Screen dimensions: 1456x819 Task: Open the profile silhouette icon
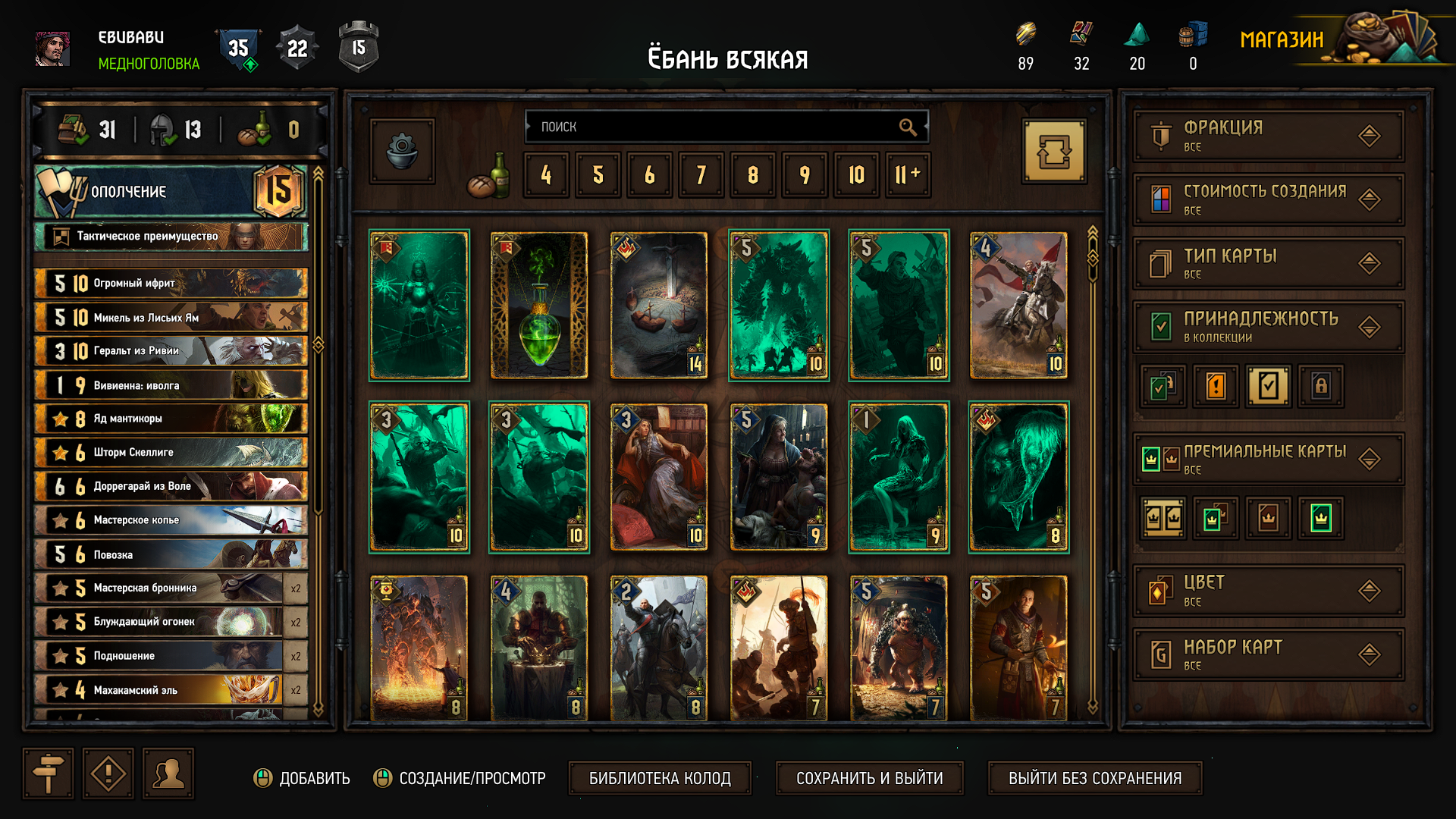tap(168, 773)
